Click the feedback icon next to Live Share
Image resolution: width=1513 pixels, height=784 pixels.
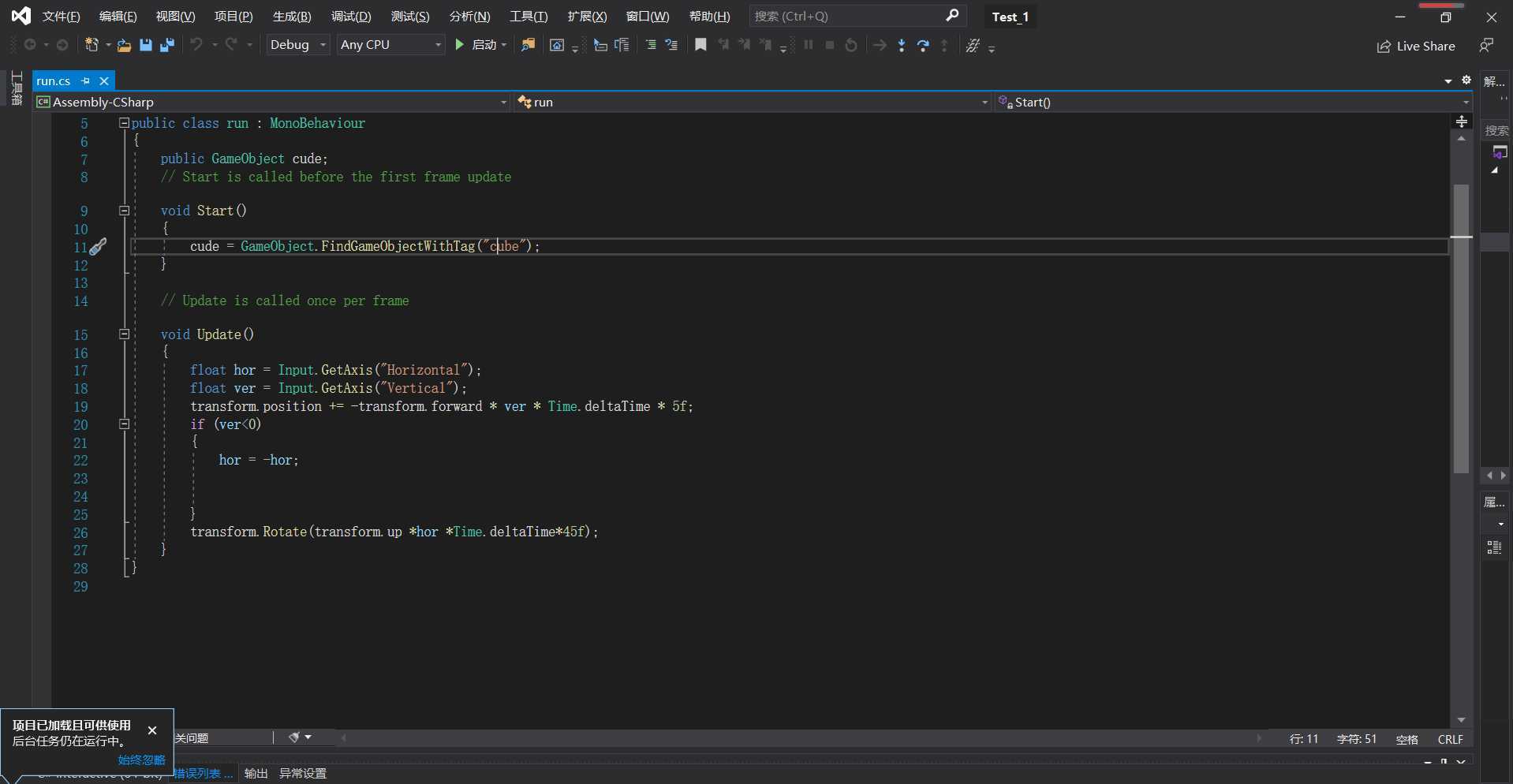coord(1486,46)
